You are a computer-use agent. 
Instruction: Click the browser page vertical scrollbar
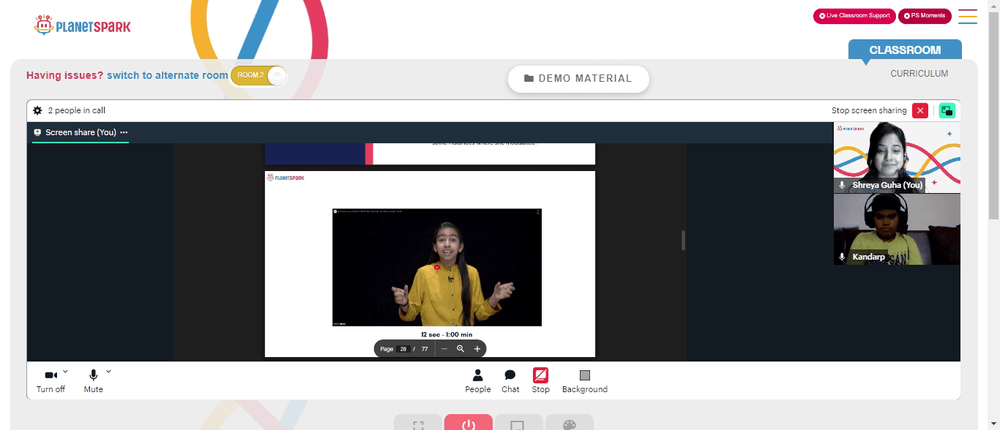[x=994, y=115]
